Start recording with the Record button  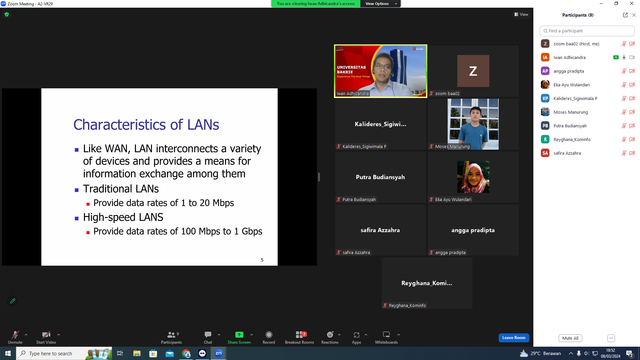point(269,337)
